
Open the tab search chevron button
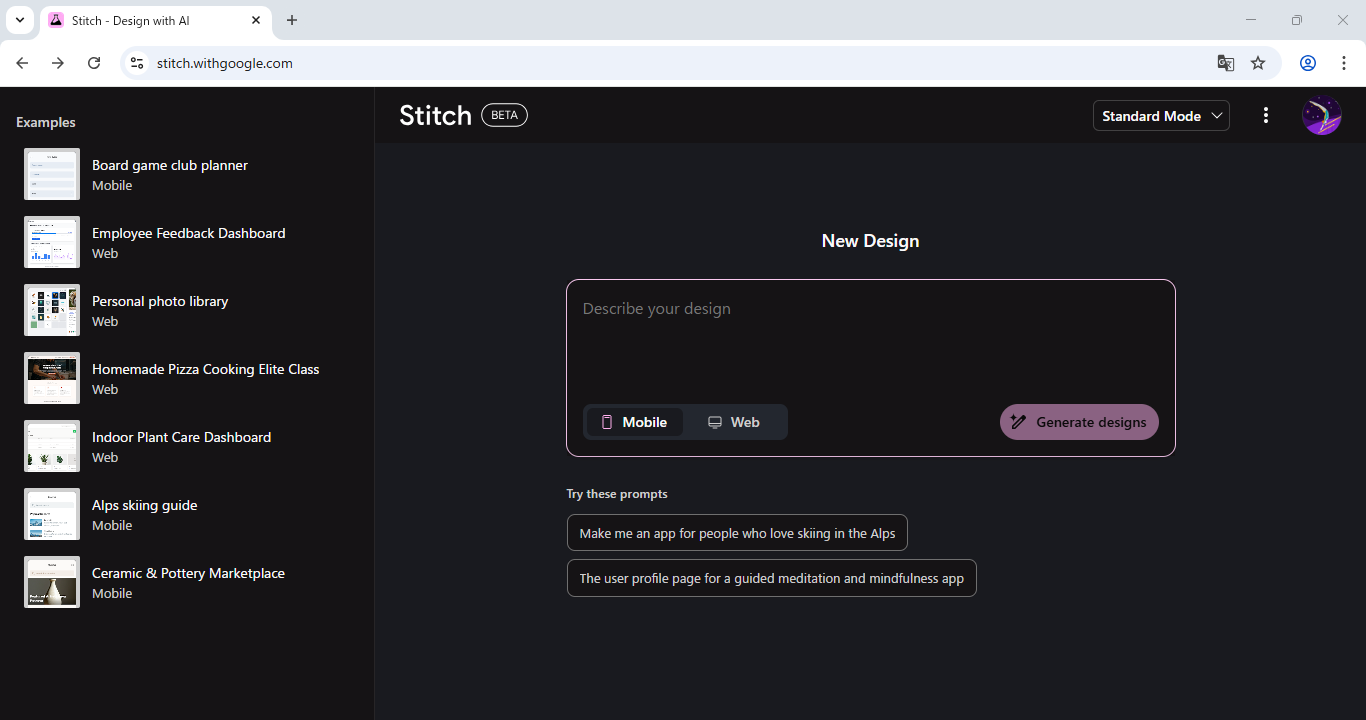click(19, 20)
